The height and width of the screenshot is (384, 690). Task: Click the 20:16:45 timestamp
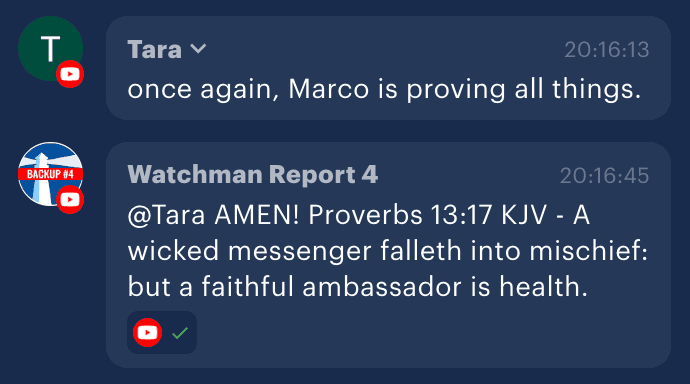point(605,176)
